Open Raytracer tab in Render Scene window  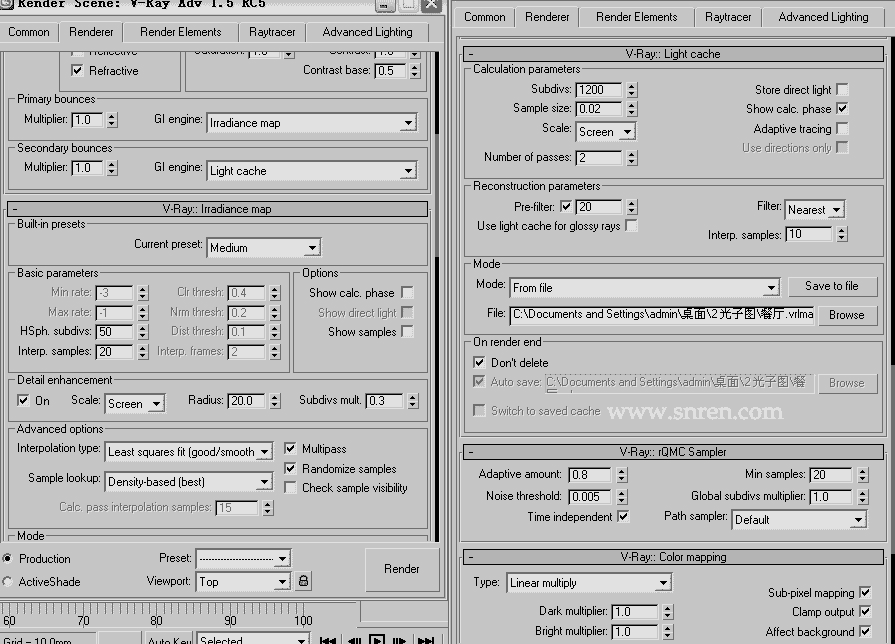click(272, 32)
